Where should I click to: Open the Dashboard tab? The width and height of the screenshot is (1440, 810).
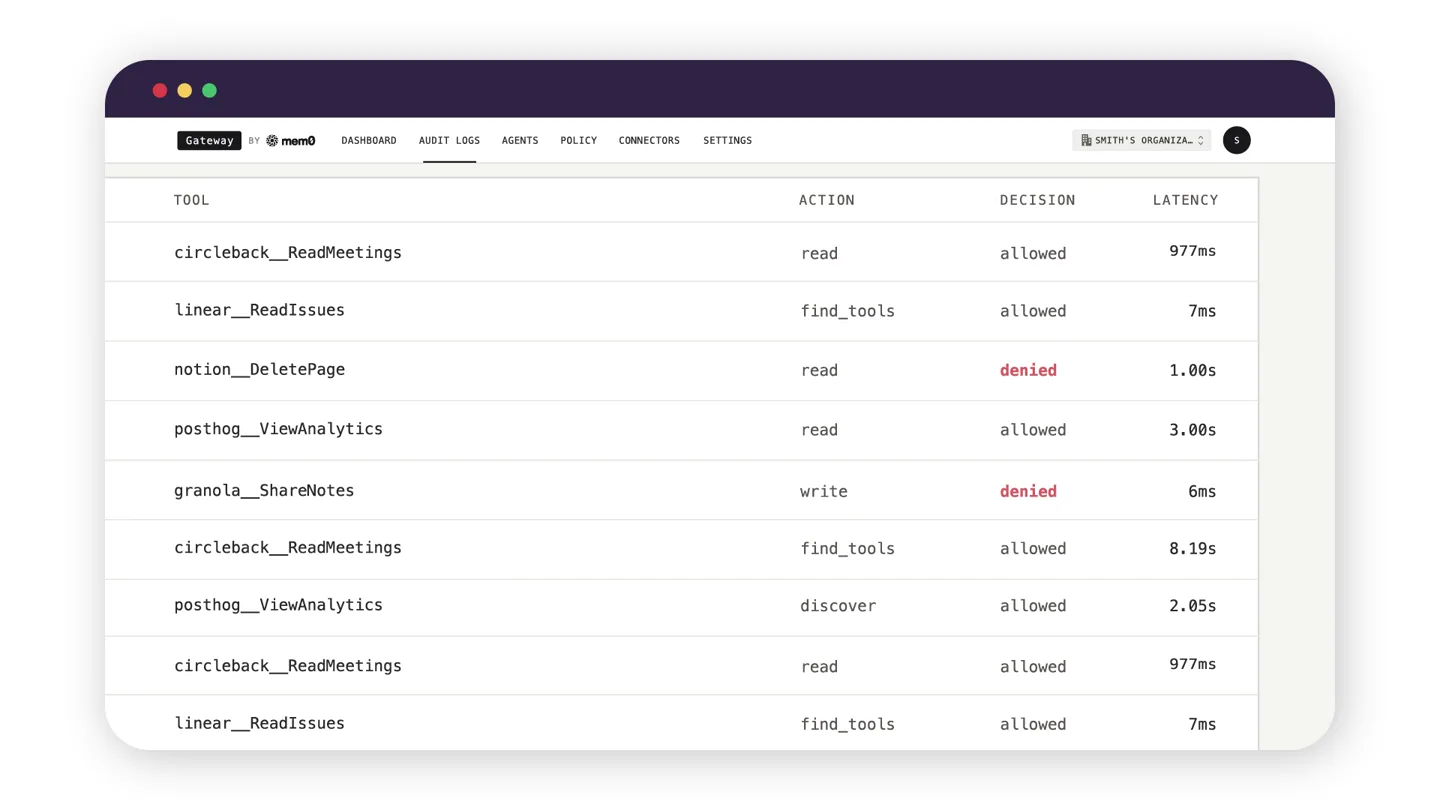(369, 141)
